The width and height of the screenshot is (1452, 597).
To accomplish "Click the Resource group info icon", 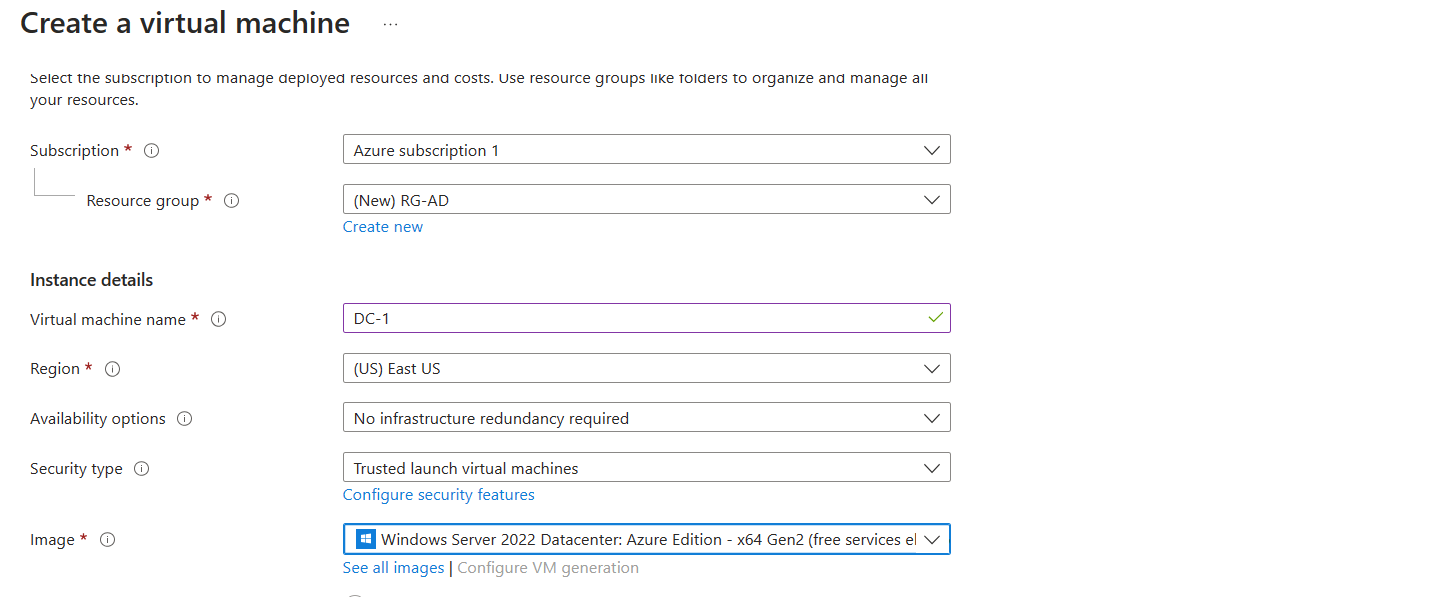I will click(x=232, y=201).
